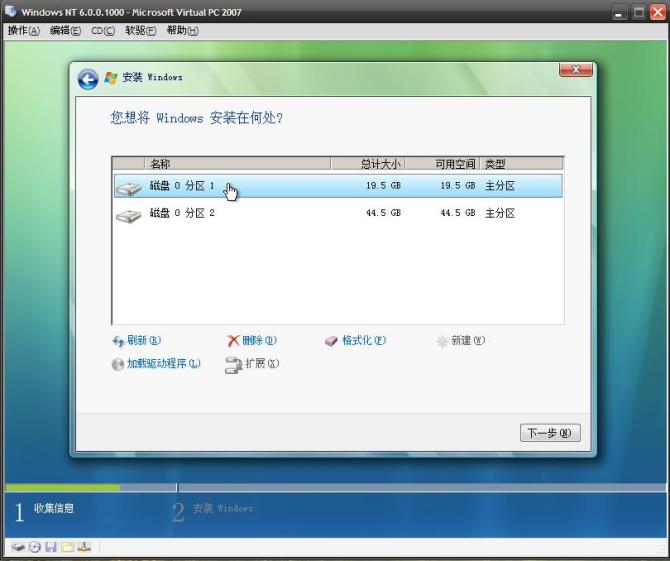Click the step 2 安装 Windows label
This screenshot has width=670, height=561.
(223, 508)
